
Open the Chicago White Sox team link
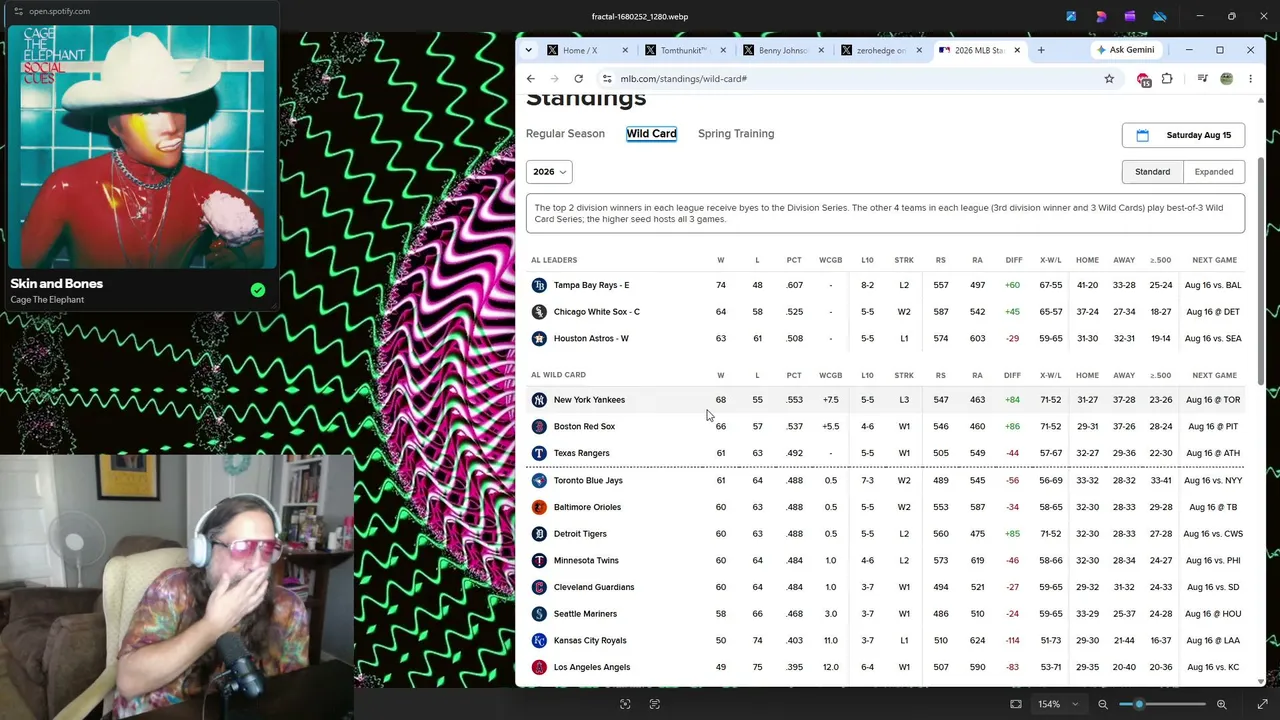[597, 312]
